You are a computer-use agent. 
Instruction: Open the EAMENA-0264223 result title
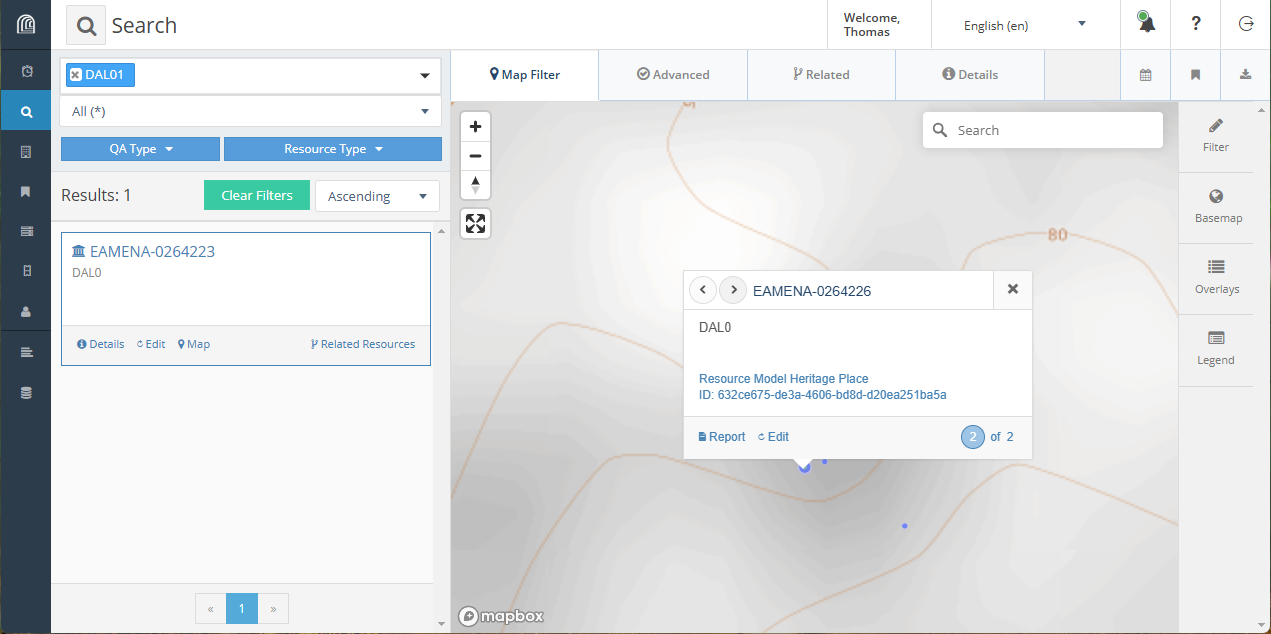152,252
